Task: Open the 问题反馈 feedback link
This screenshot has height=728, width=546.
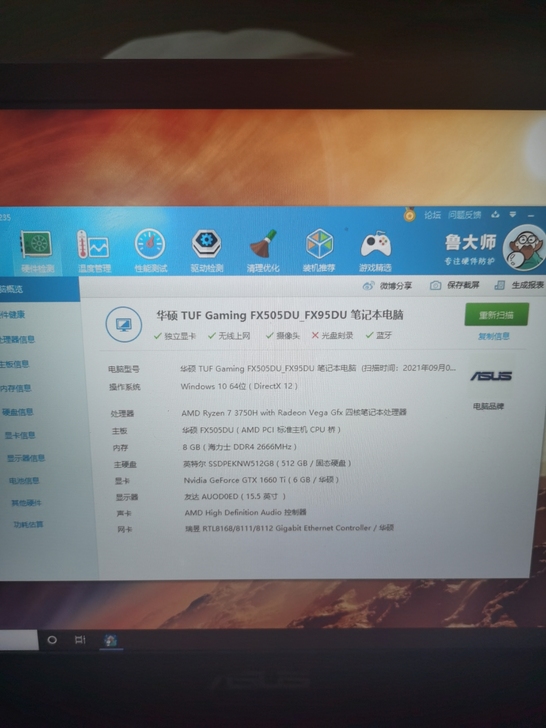Action: [x=464, y=215]
